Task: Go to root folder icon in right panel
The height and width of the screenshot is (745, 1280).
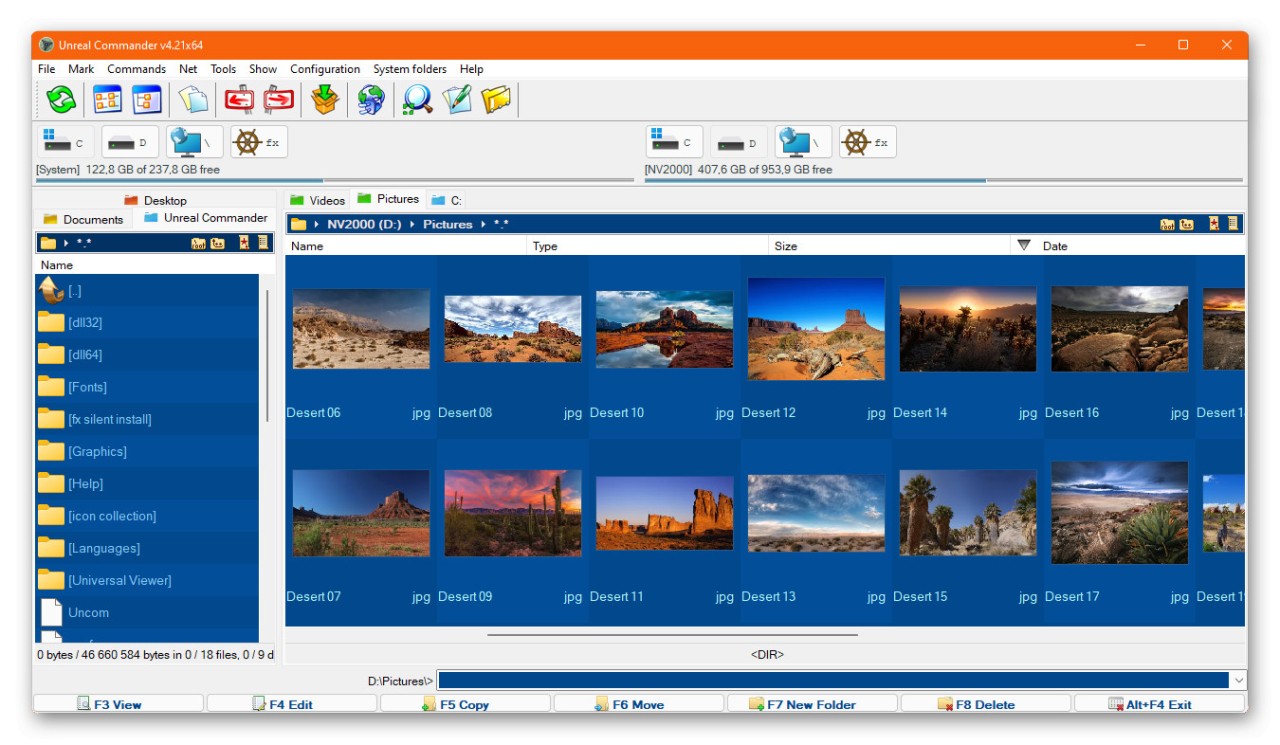Action: [1167, 224]
